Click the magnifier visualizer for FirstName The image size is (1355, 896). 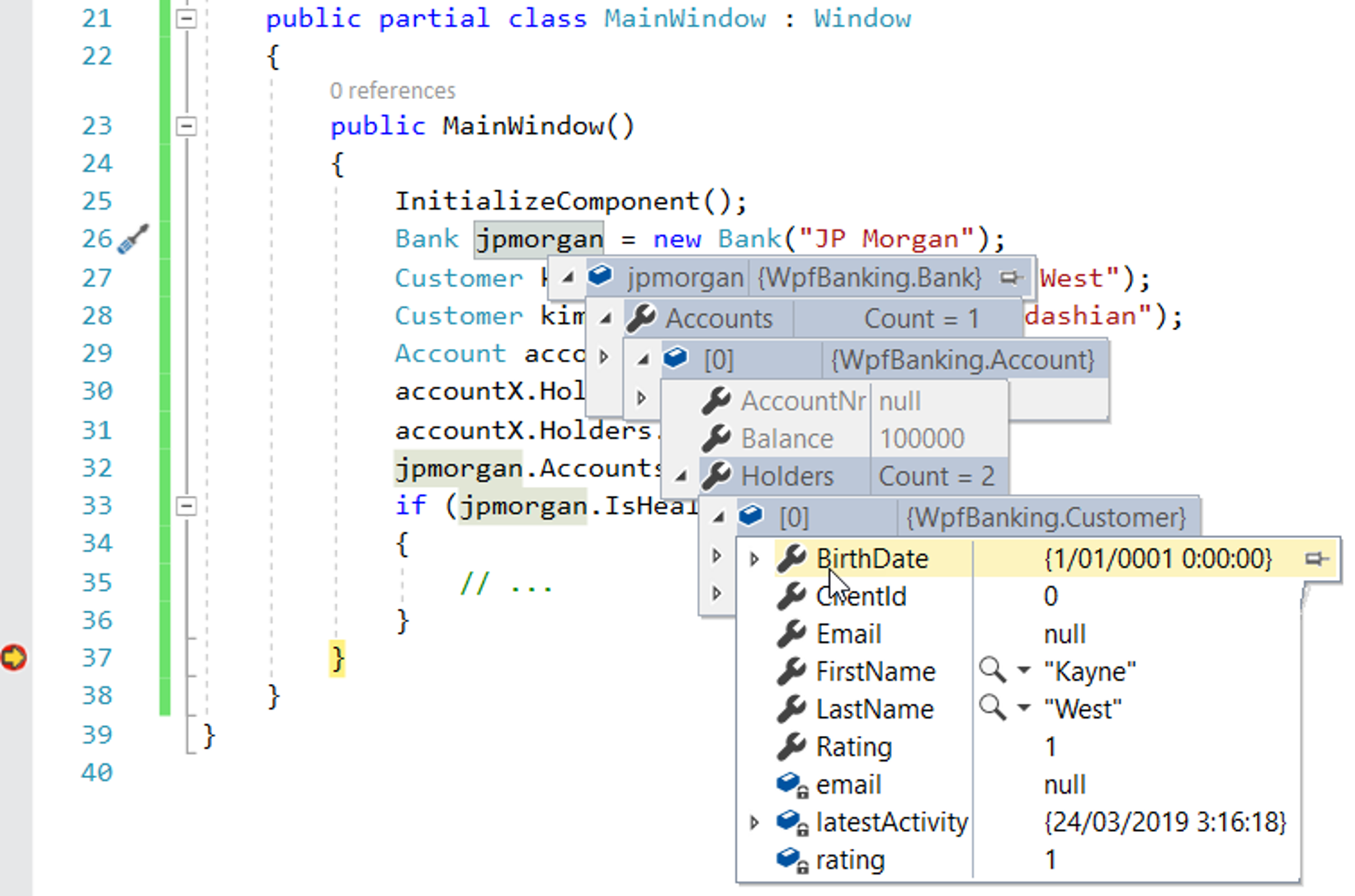(992, 671)
